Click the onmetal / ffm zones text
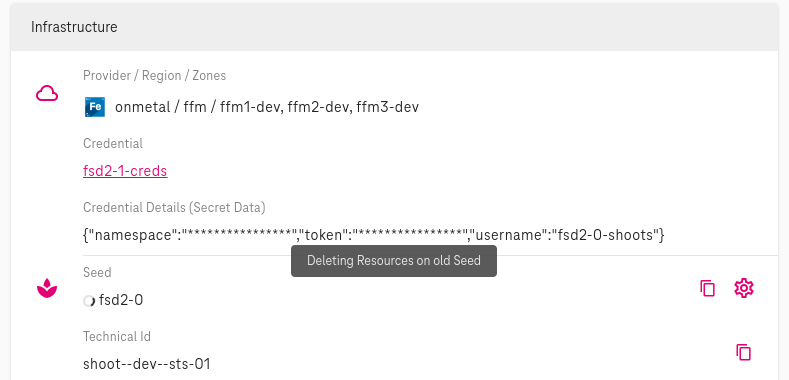The height and width of the screenshot is (380, 789). (267, 107)
